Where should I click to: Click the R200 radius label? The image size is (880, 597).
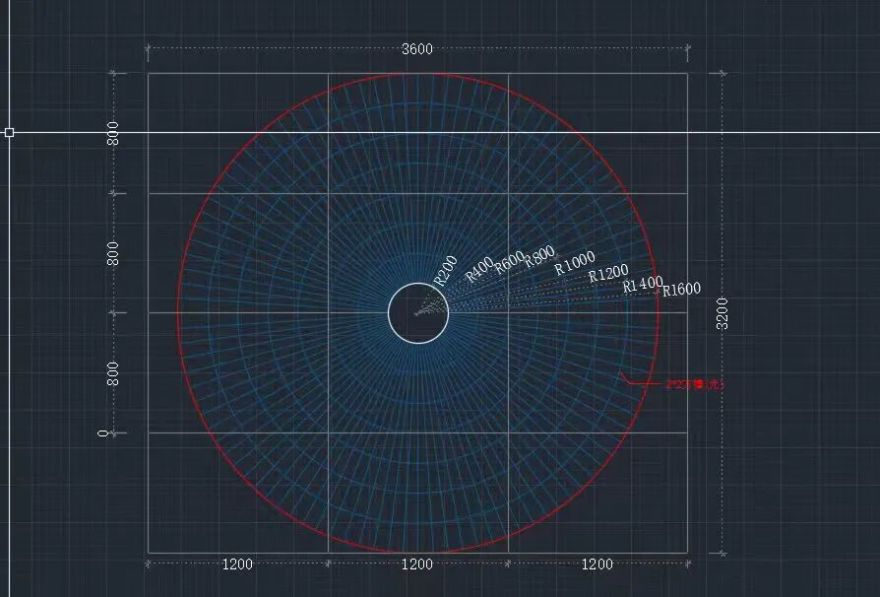pos(445,269)
